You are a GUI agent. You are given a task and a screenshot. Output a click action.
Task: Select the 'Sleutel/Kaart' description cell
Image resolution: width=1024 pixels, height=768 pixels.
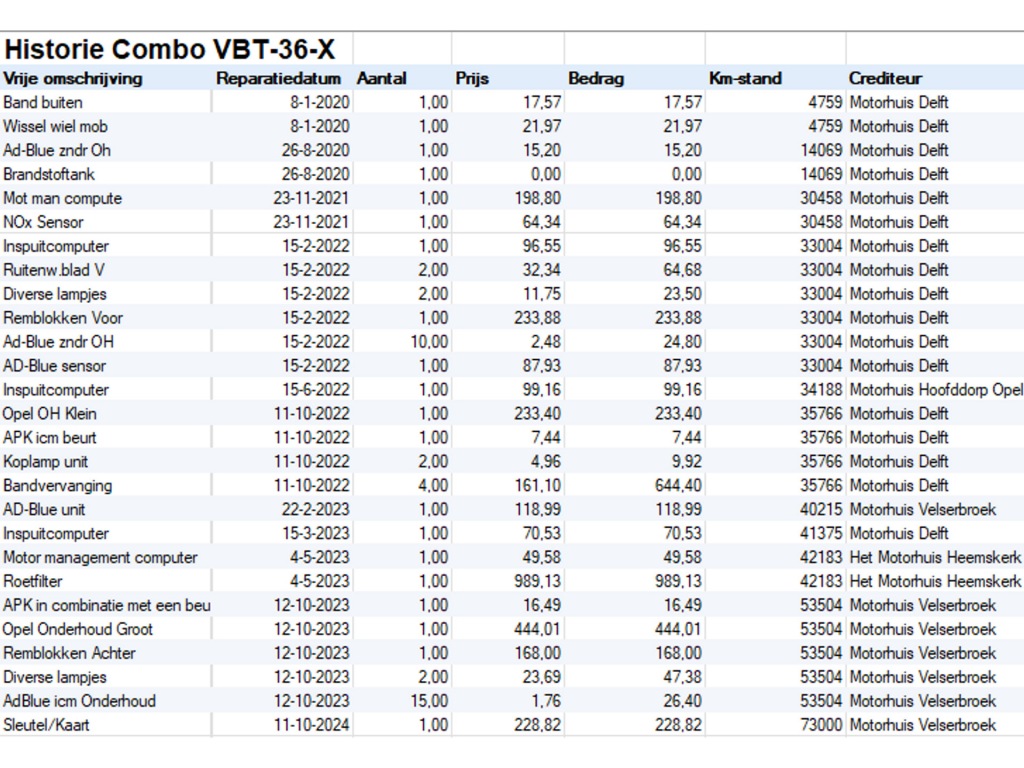tap(46, 725)
